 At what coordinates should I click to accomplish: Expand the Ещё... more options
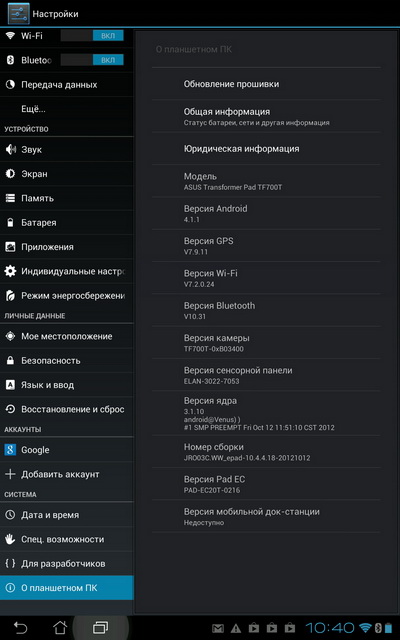coord(67,109)
